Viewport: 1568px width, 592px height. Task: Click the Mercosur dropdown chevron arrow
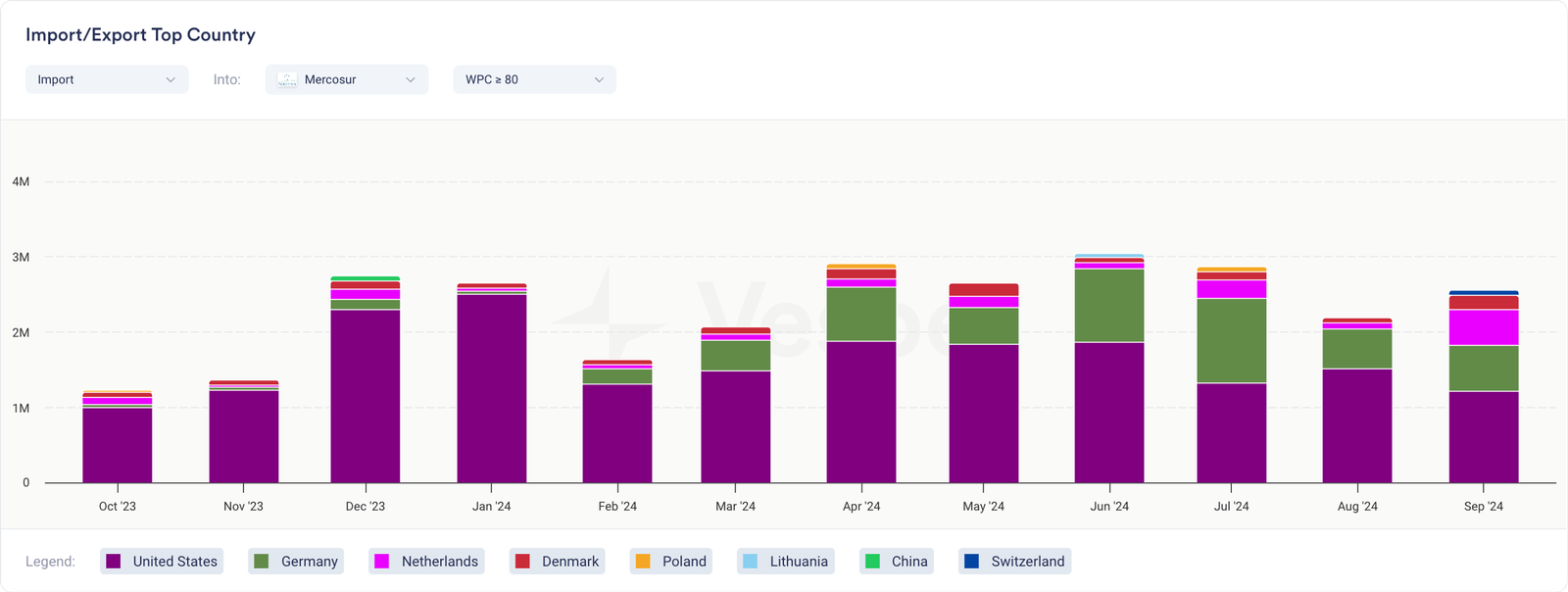411,79
